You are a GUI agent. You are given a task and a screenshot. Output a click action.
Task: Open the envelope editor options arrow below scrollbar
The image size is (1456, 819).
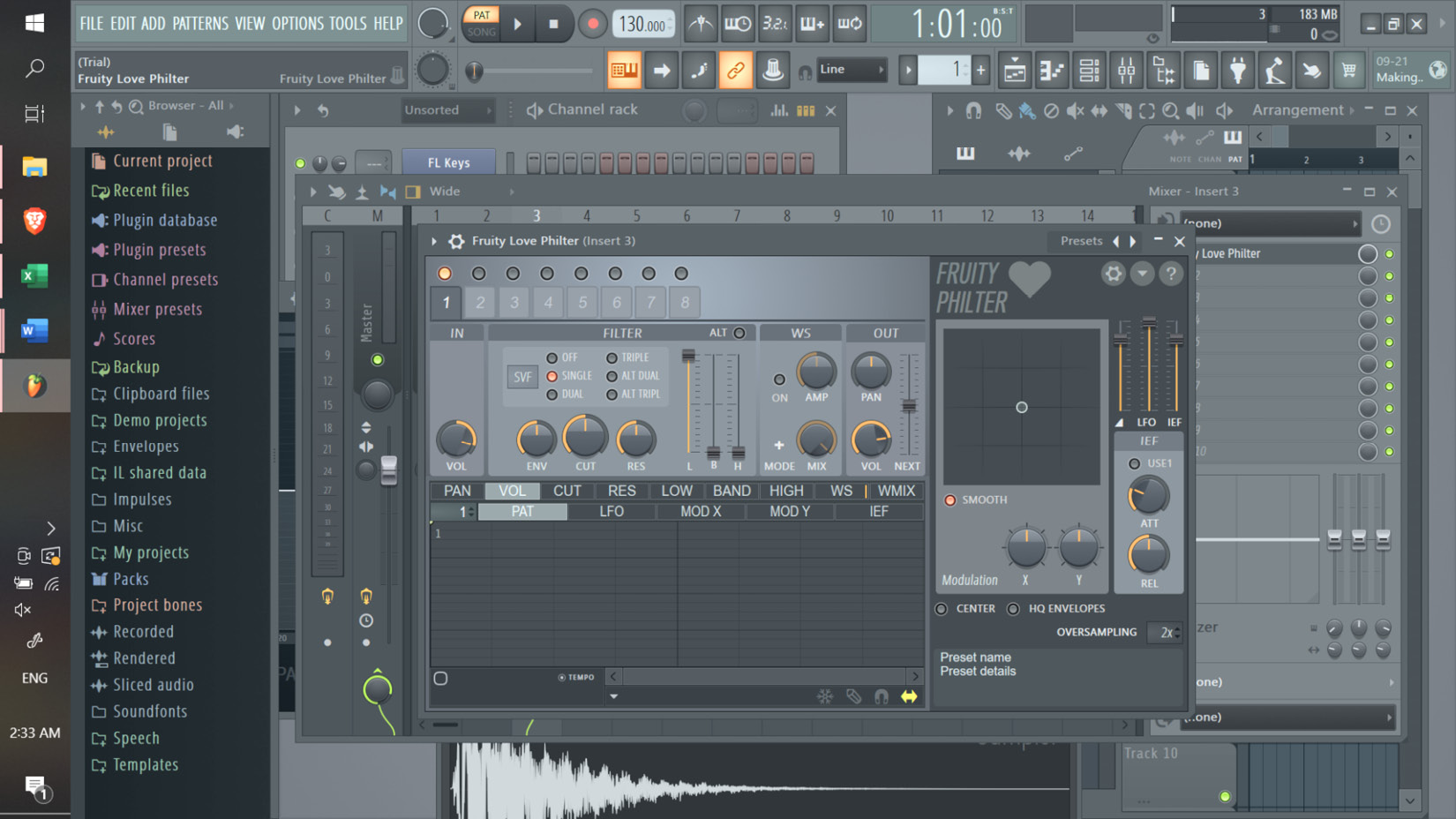click(613, 696)
